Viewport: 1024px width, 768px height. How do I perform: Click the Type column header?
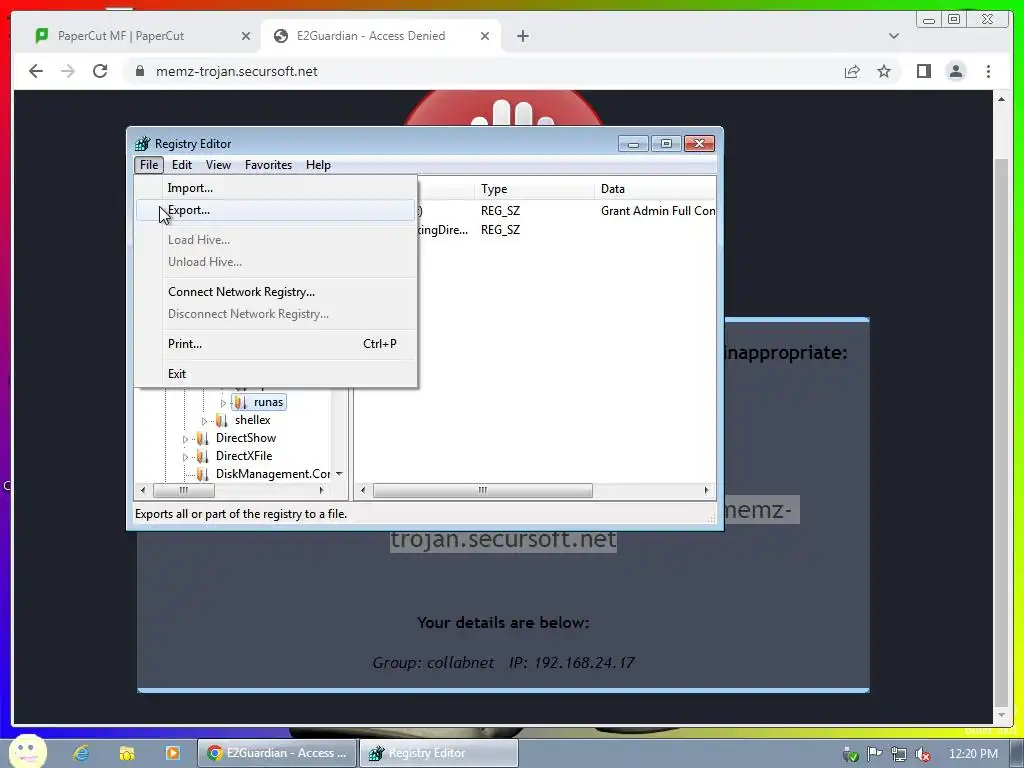click(x=534, y=189)
